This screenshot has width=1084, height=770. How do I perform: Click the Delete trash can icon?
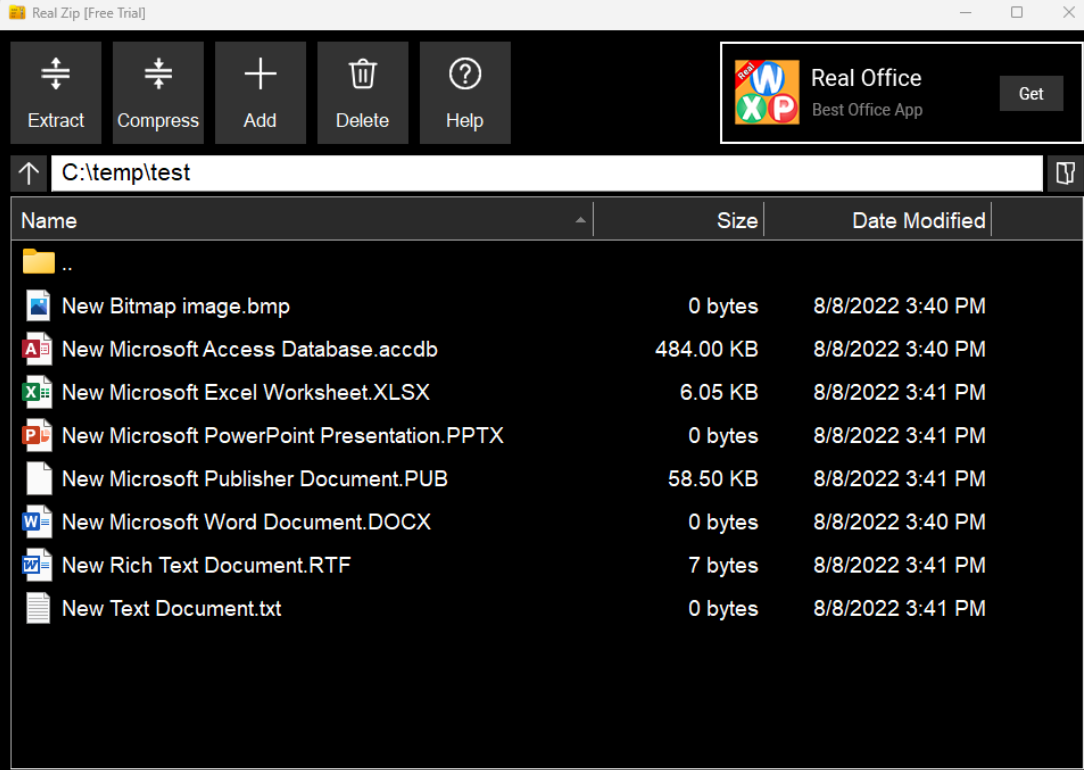[x=362, y=76]
